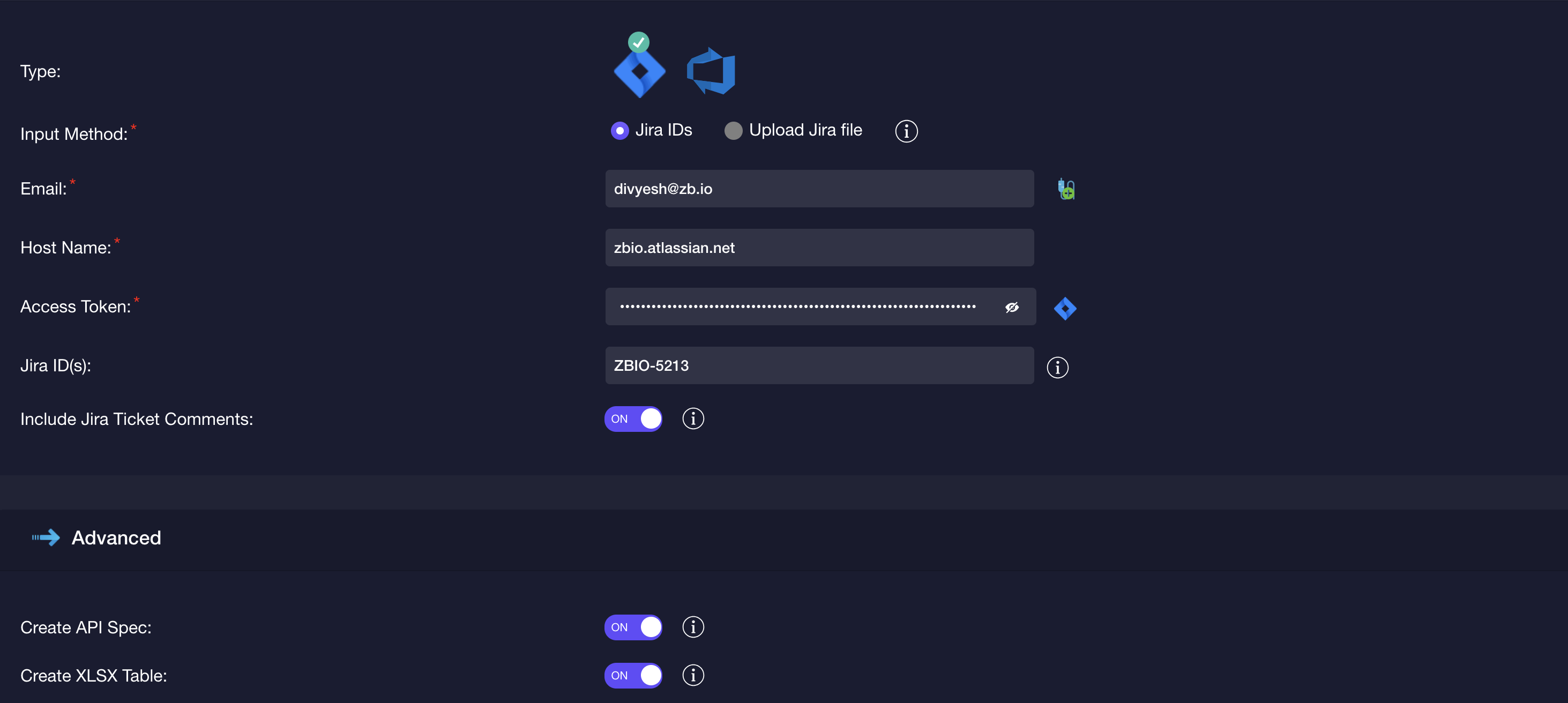Turn off Create API Spec
Screen dimensions: 1568x703
click(x=633, y=626)
